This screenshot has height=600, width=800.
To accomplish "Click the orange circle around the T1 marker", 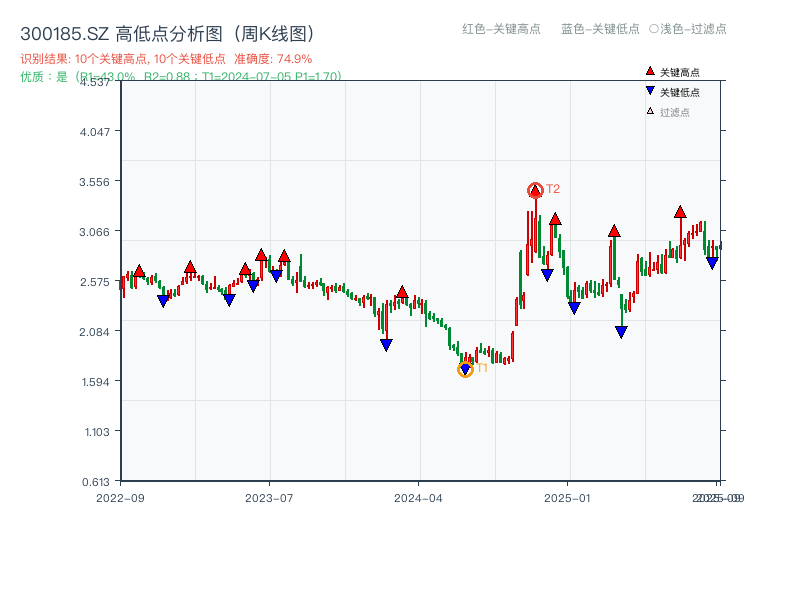I will 465,369.
